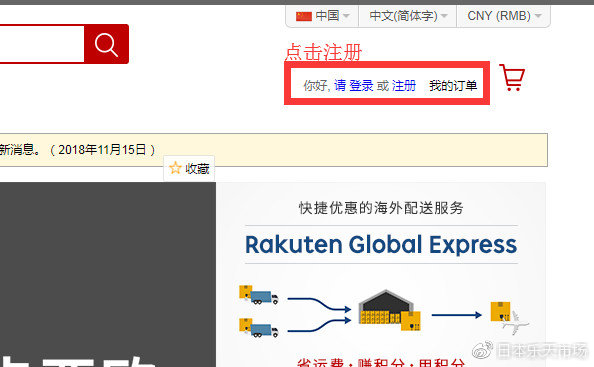594x367 pixels.
Task: Click the 收藏 bookmark button
Action: (189, 168)
